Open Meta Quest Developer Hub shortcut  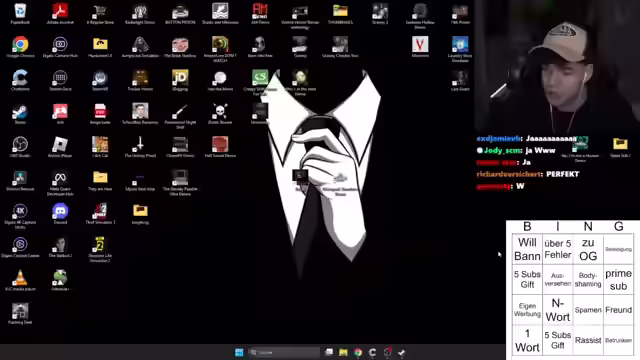(60, 182)
